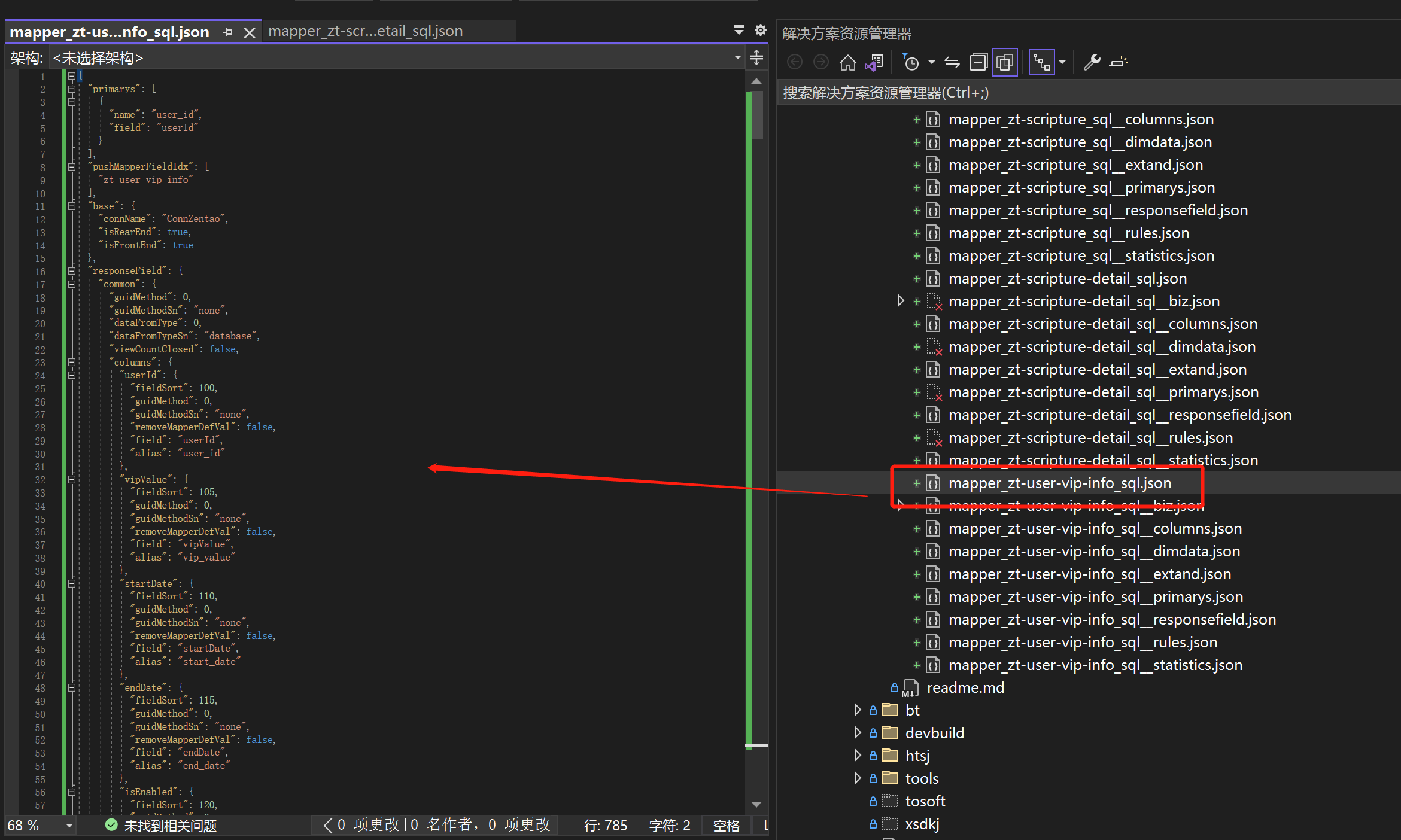Screen dimensions: 1401x840
Task: Click the preview selected items icon
Action: 1119,62
